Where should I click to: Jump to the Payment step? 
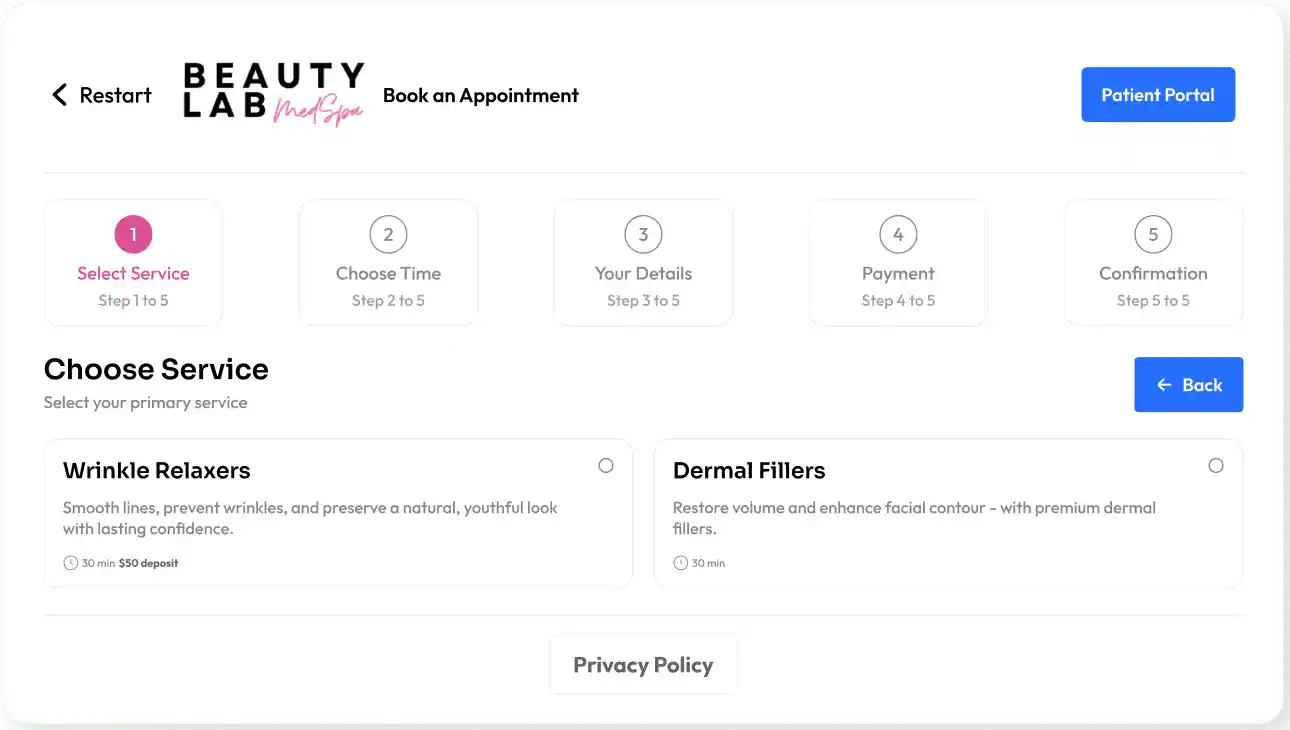(898, 274)
